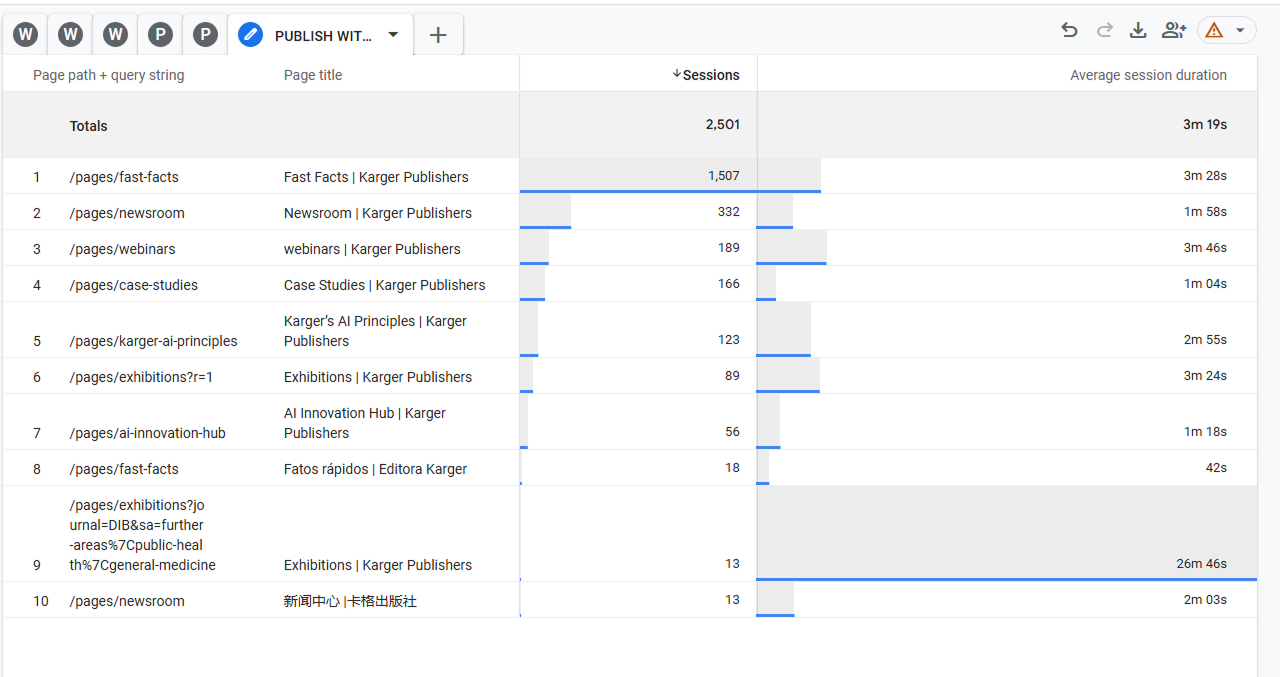1280x677 pixels.
Task: Select /pages/newsroom path in row 2
Action: pos(127,213)
